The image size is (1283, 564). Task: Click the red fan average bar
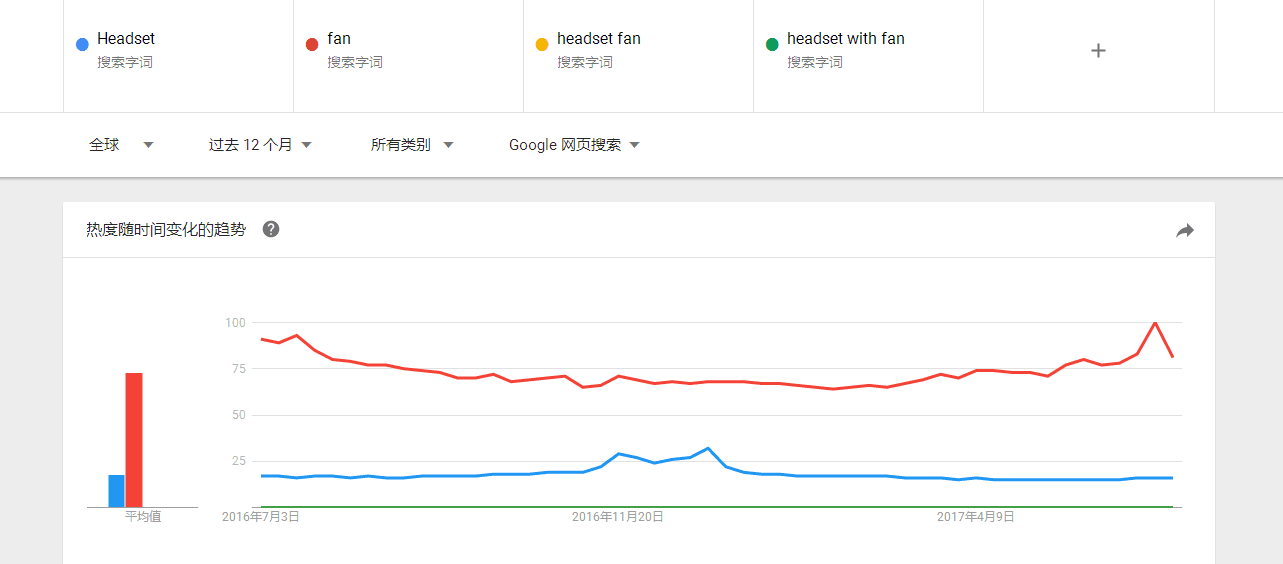(x=134, y=440)
